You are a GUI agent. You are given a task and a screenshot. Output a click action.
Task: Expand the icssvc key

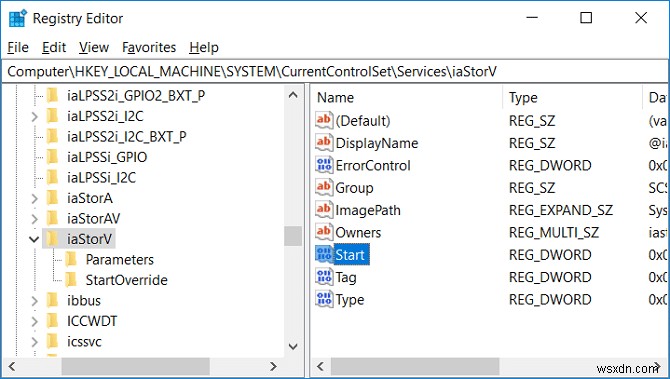click(35, 342)
